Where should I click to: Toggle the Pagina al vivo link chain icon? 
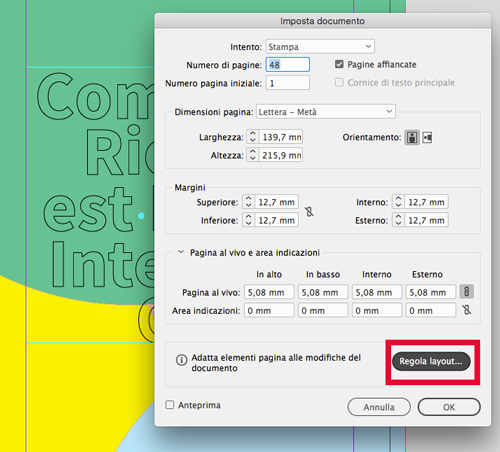pyautogui.click(x=467, y=292)
